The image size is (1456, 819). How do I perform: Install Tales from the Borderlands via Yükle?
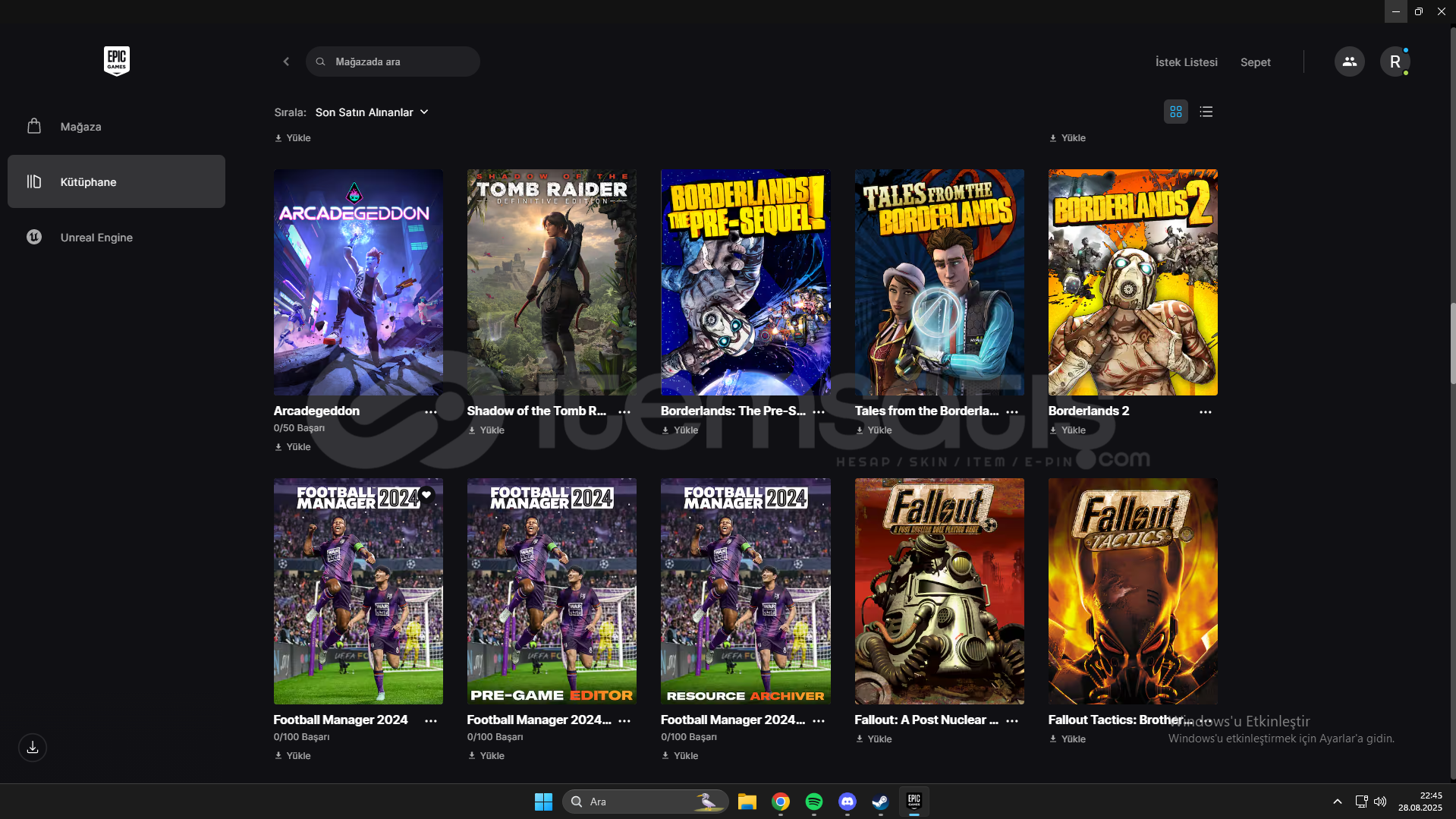pyautogui.click(x=874, y=430)
